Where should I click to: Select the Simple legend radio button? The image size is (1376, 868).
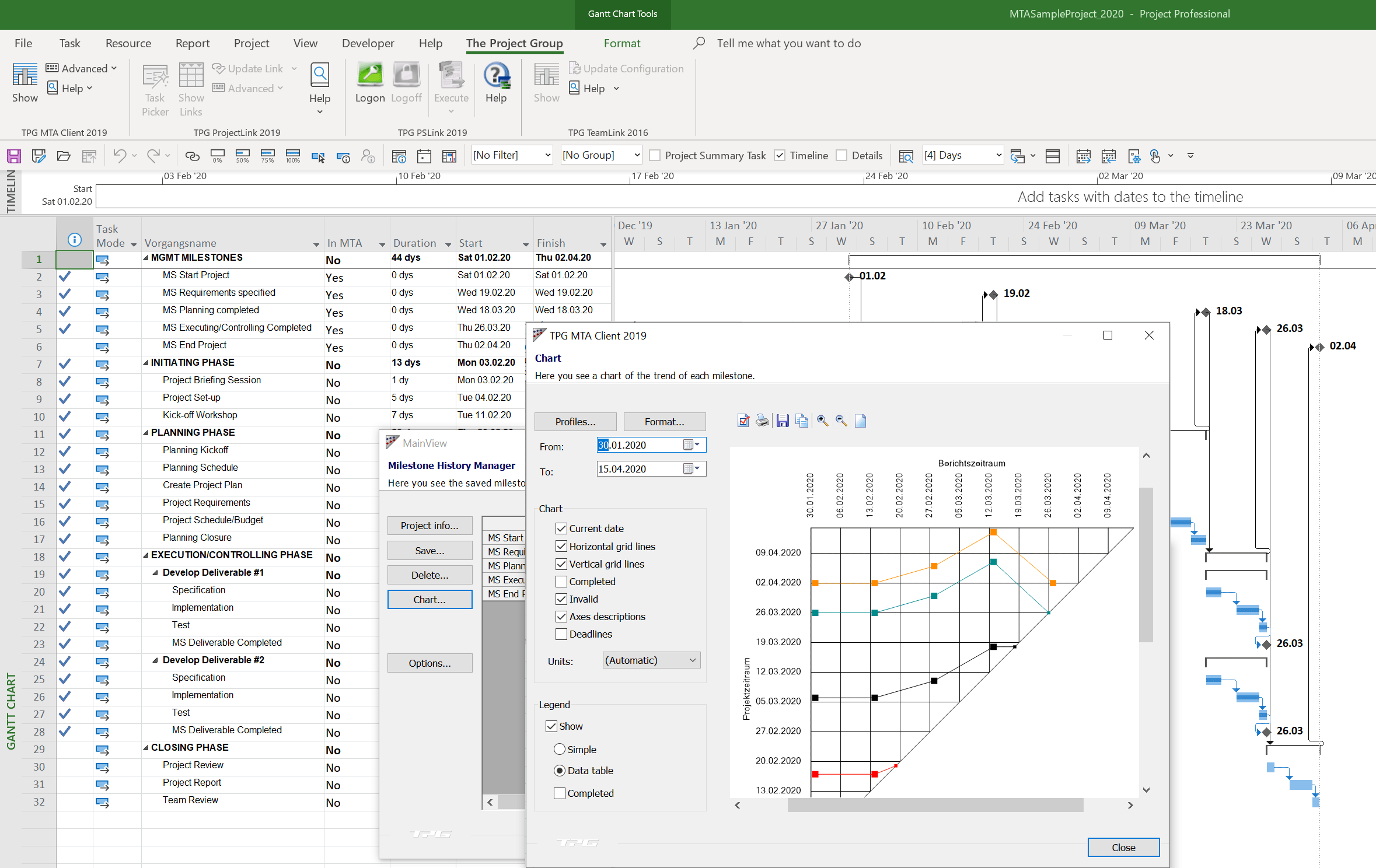[560, 749]
